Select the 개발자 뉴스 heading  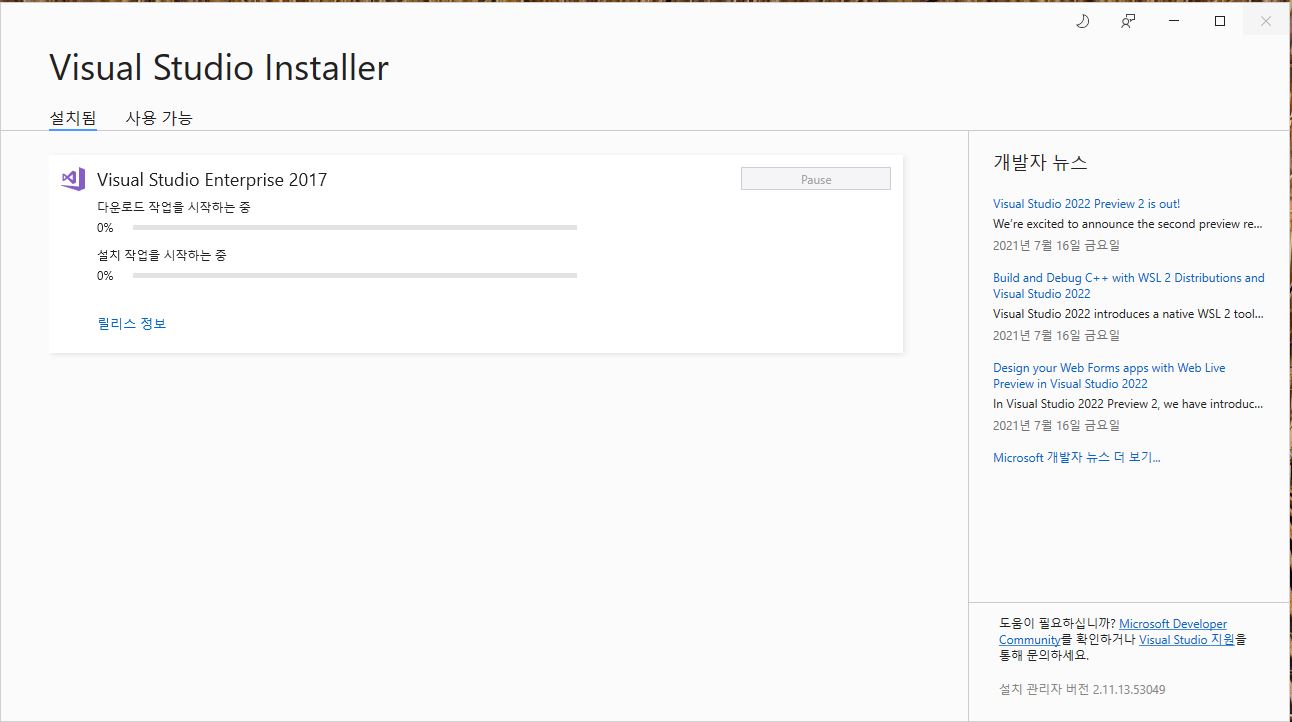pyautogui.click(x=1040, y=162)
